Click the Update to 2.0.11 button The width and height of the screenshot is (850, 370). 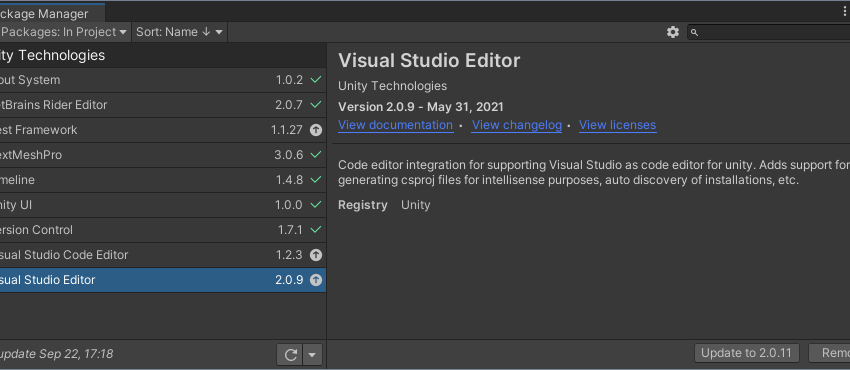[747, 353]
